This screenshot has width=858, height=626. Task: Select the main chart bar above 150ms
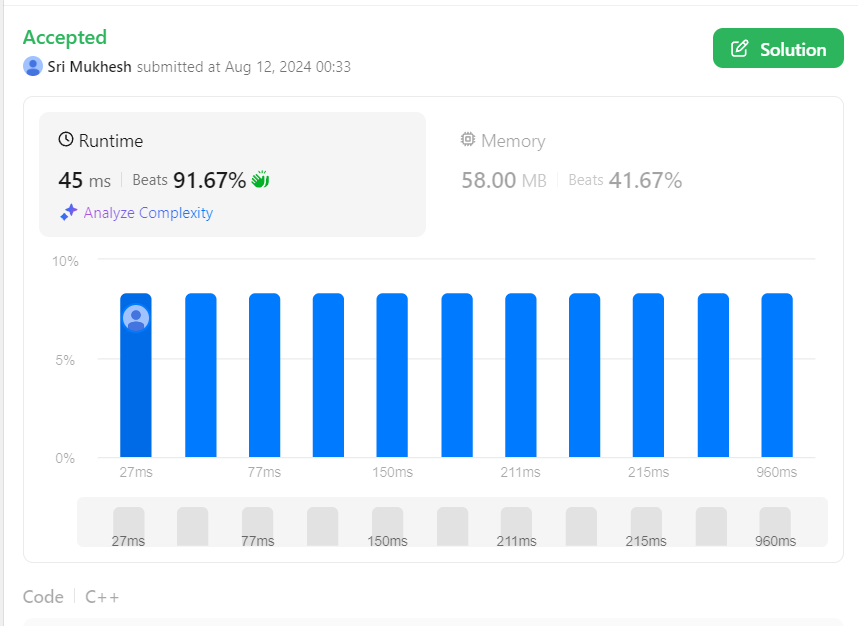coord(392,375)
